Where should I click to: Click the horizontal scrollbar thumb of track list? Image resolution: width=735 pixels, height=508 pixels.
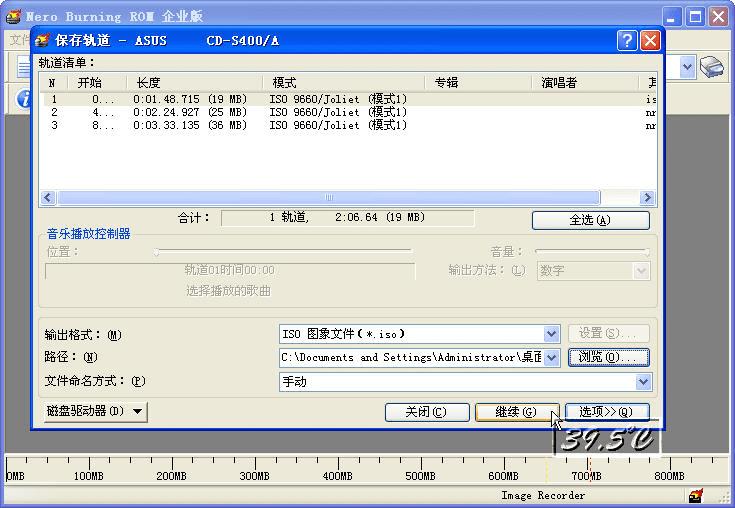pos(329,198)
